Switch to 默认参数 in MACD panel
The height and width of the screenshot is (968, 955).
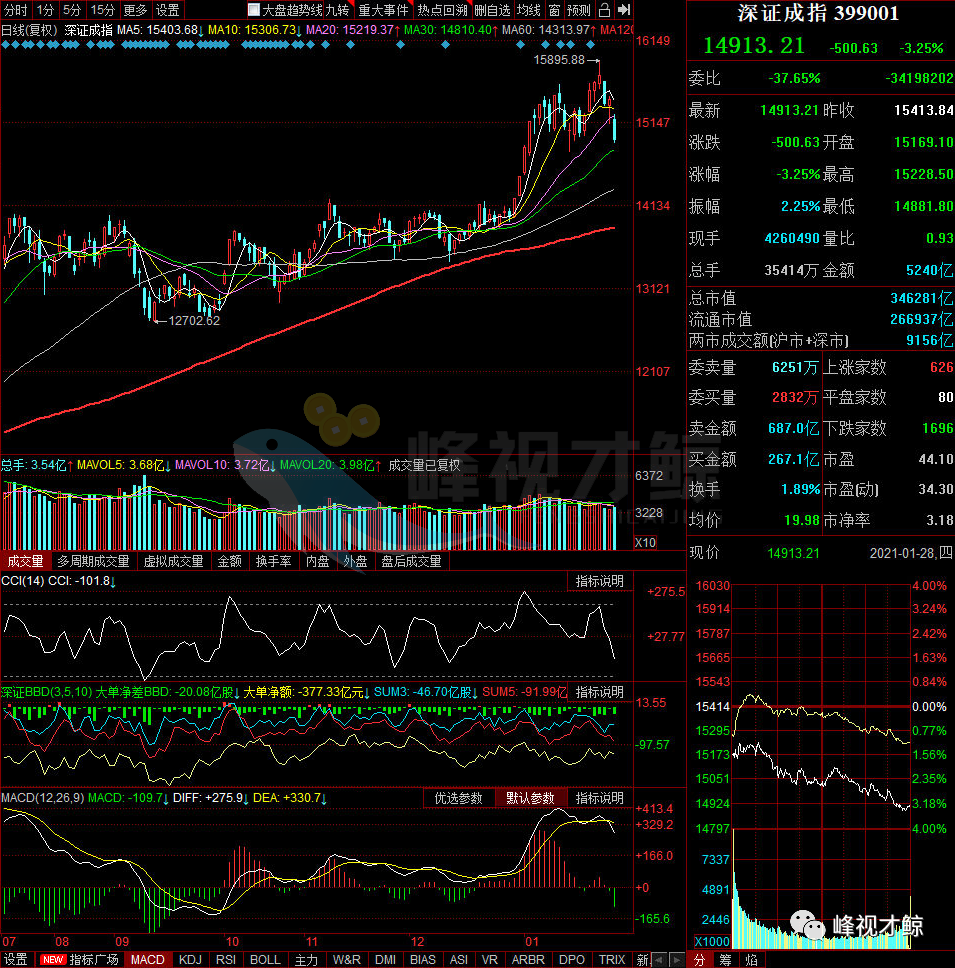[x=529, y=798]
